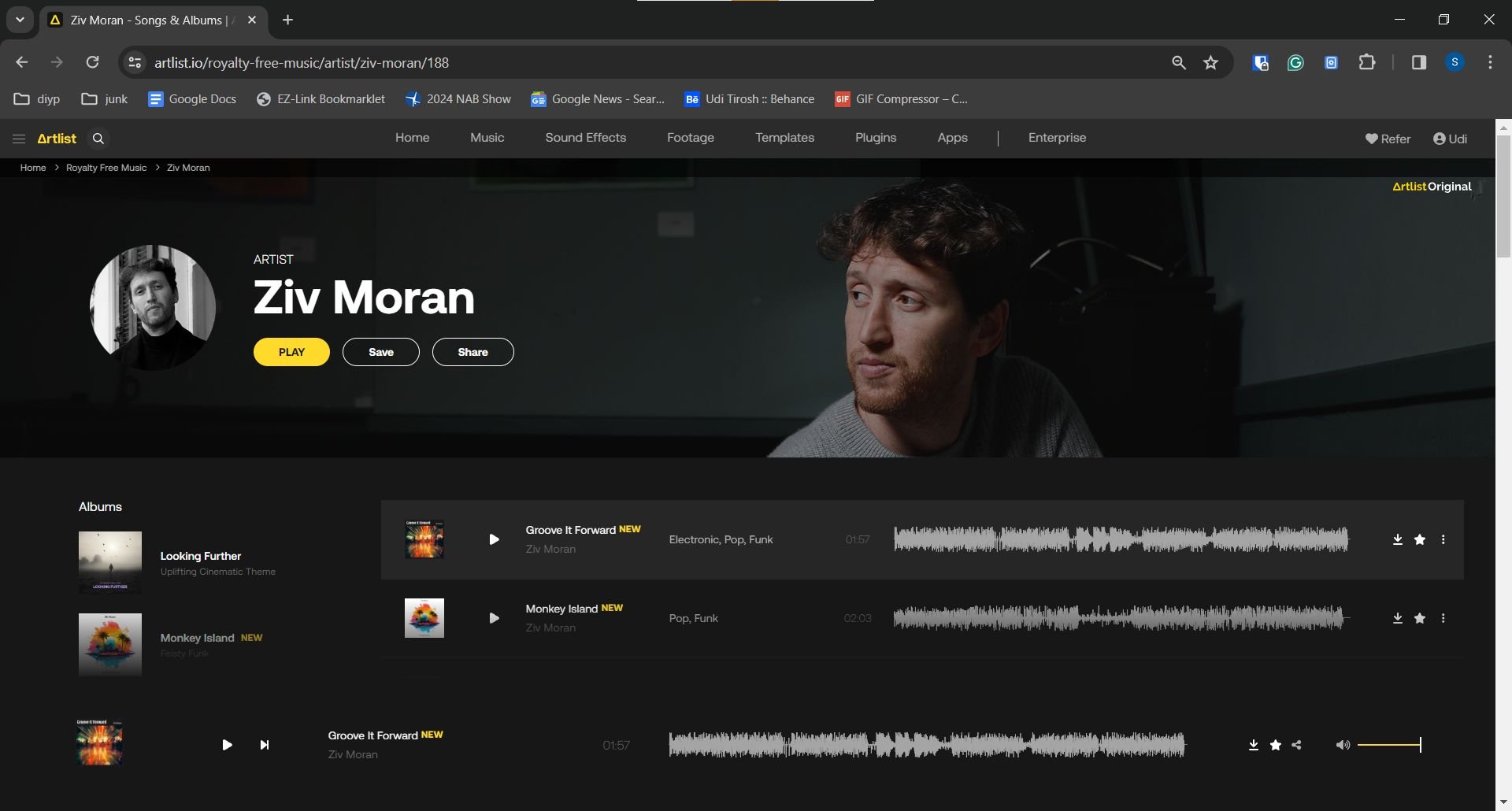Bookmark this page with star icon

click(x=1211, y=62)
